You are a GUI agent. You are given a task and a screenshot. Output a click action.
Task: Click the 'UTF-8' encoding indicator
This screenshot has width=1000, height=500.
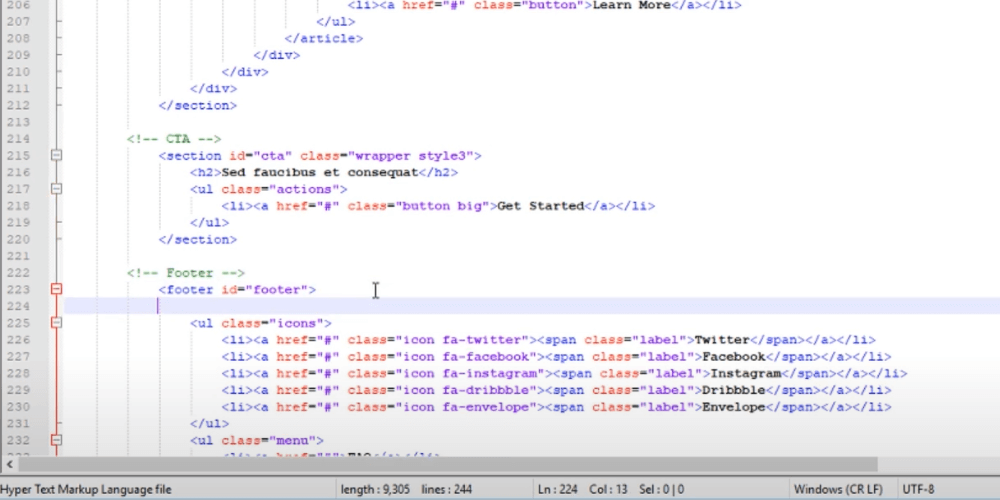(x=918, y=490)
